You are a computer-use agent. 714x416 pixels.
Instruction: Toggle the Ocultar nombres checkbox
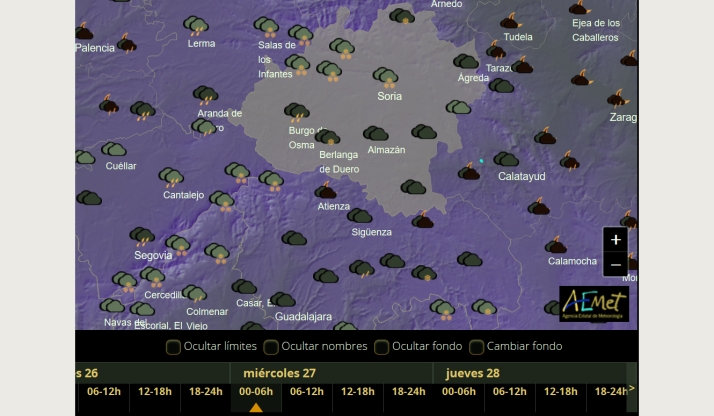pyautogui.click(x=271, y=347)
